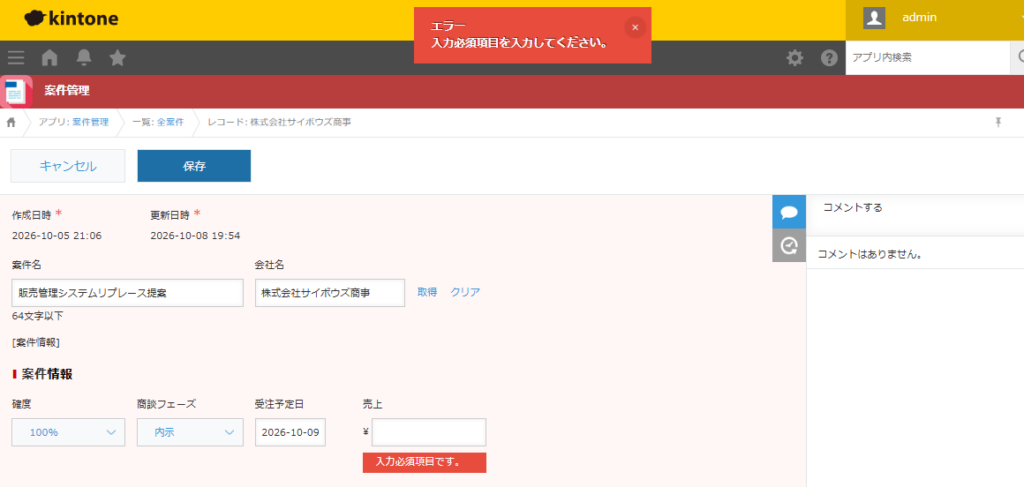Click the breadcrumb home icon

click(11, 122)
